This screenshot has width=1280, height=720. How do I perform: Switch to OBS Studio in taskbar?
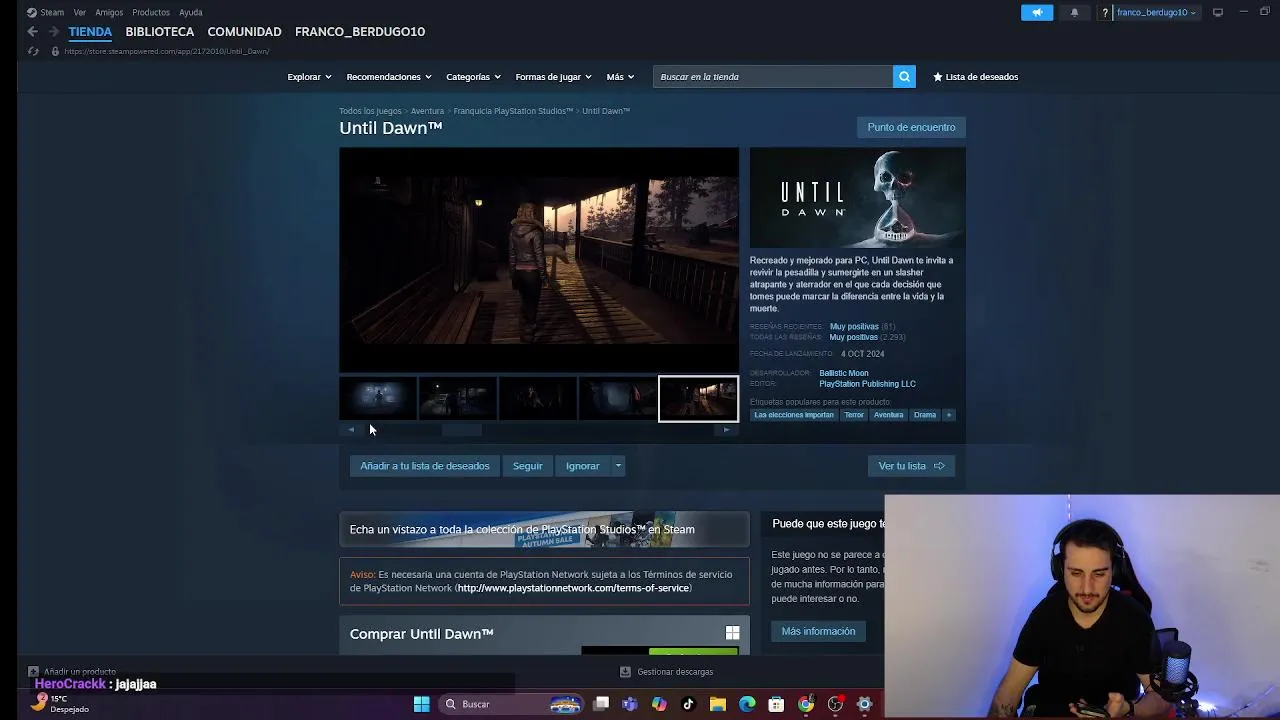pyautogui.click(x=835, y=704)
